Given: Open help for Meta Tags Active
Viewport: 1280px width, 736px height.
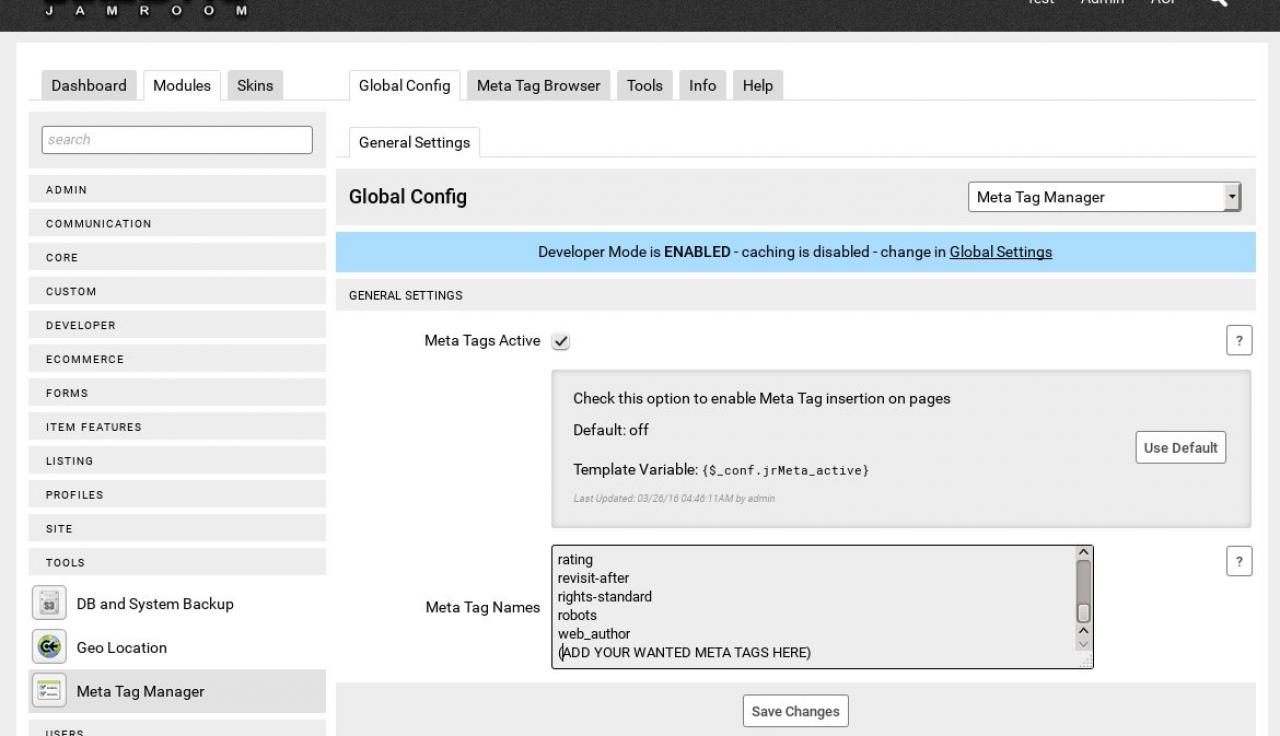Looking at the screenshot, I should coord(1238,341).
